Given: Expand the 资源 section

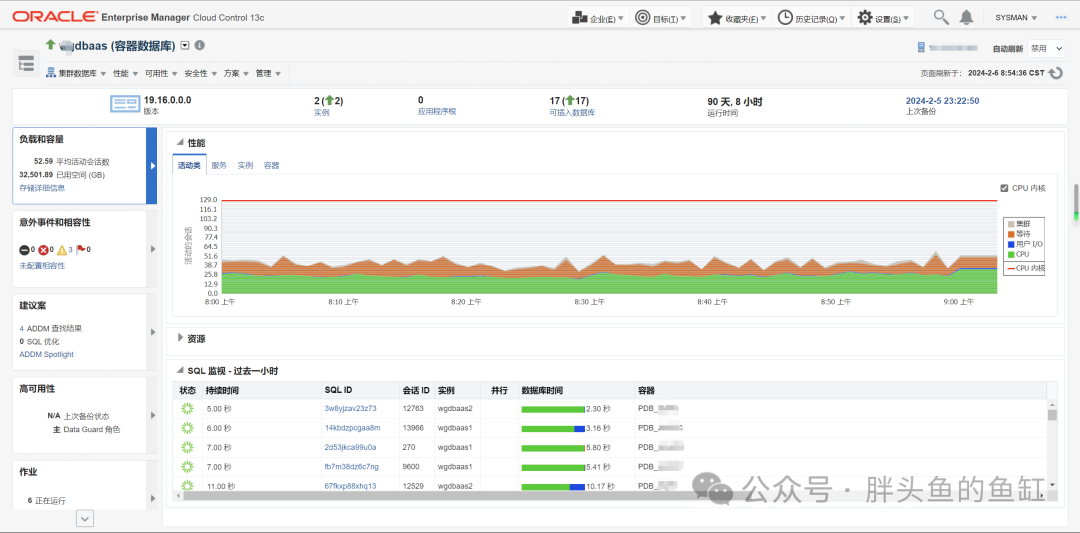Looking at the screenshot, I should [x=180, y=337].
